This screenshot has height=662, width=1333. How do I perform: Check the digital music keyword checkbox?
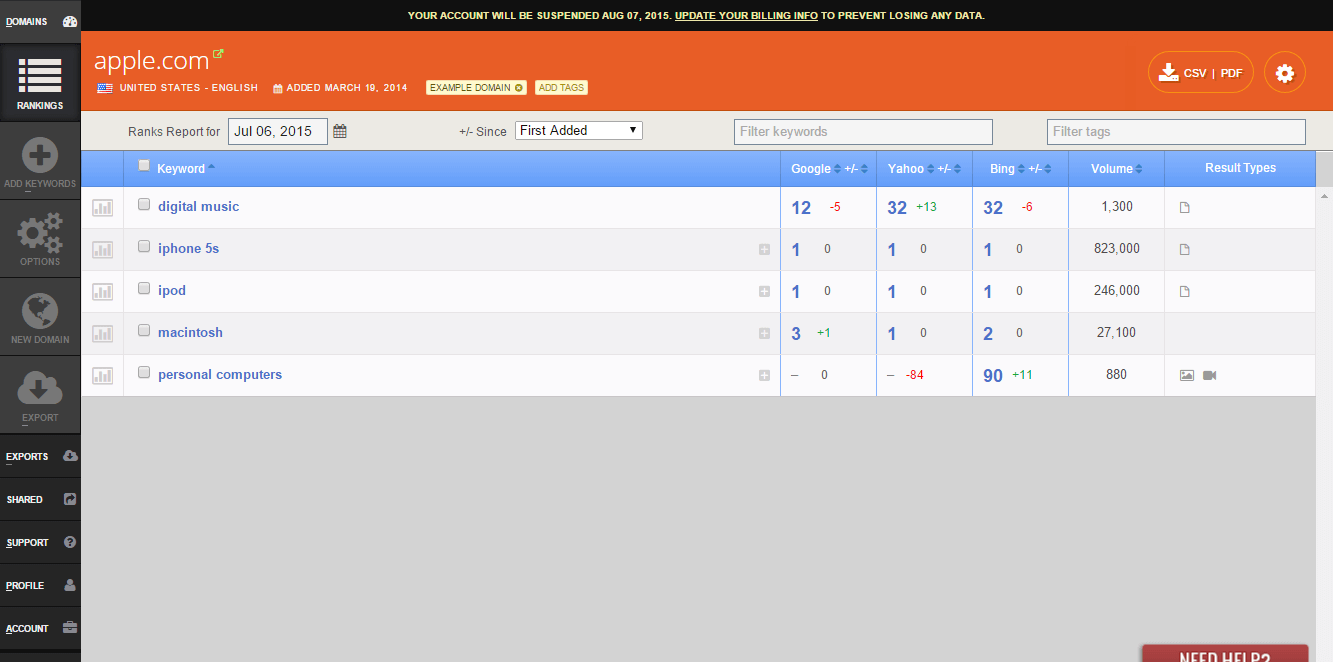tap(144, 205)
